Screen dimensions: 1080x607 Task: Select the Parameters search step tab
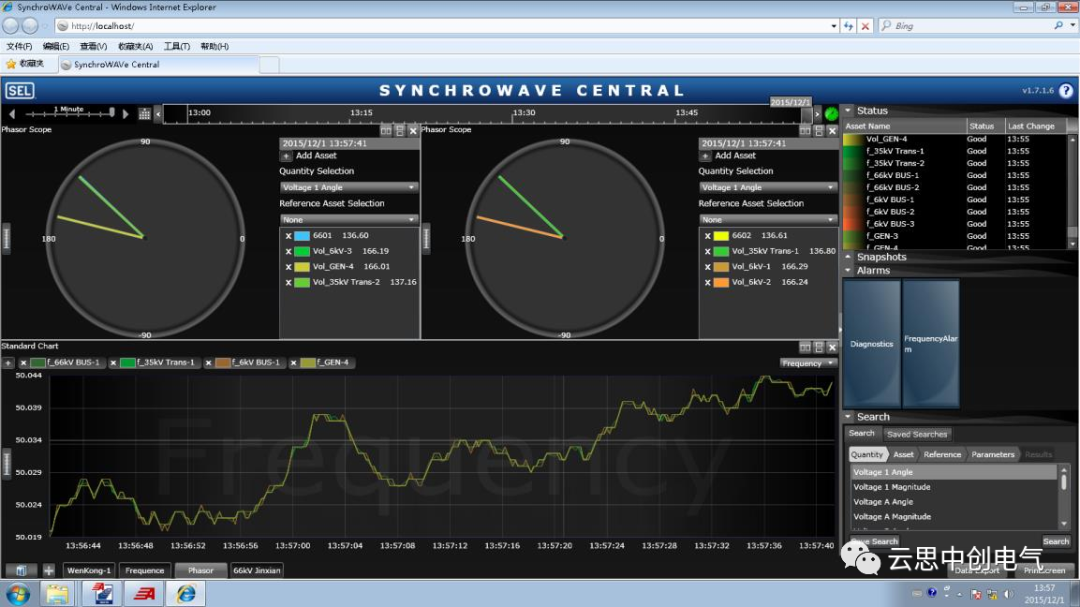coord(993,455)
